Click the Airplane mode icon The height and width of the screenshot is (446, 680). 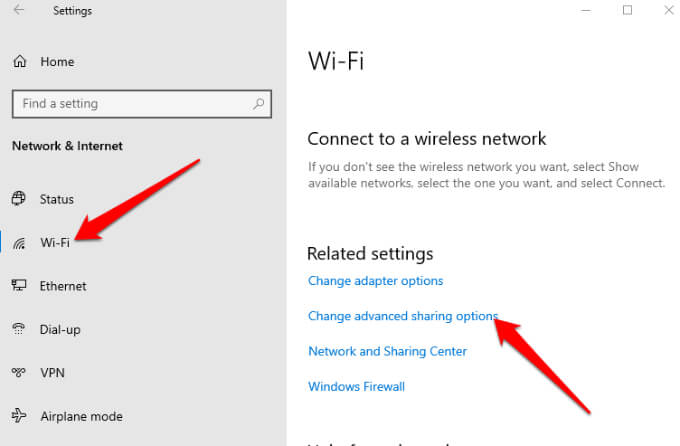(x=19, y=416)
